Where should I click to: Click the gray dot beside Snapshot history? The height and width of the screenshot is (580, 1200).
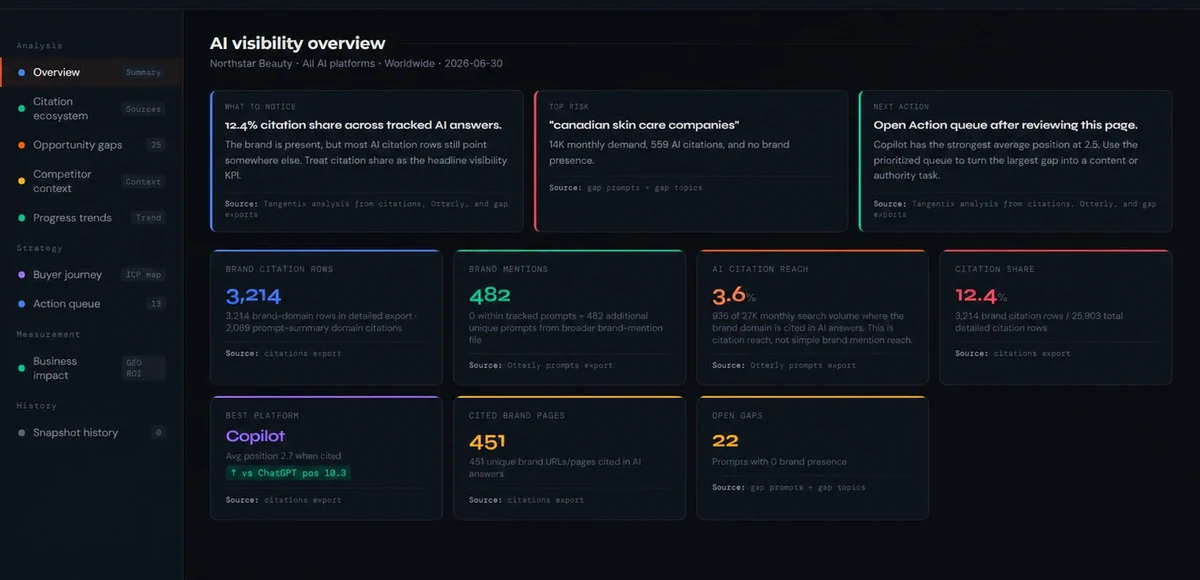[x=22, y=433]
